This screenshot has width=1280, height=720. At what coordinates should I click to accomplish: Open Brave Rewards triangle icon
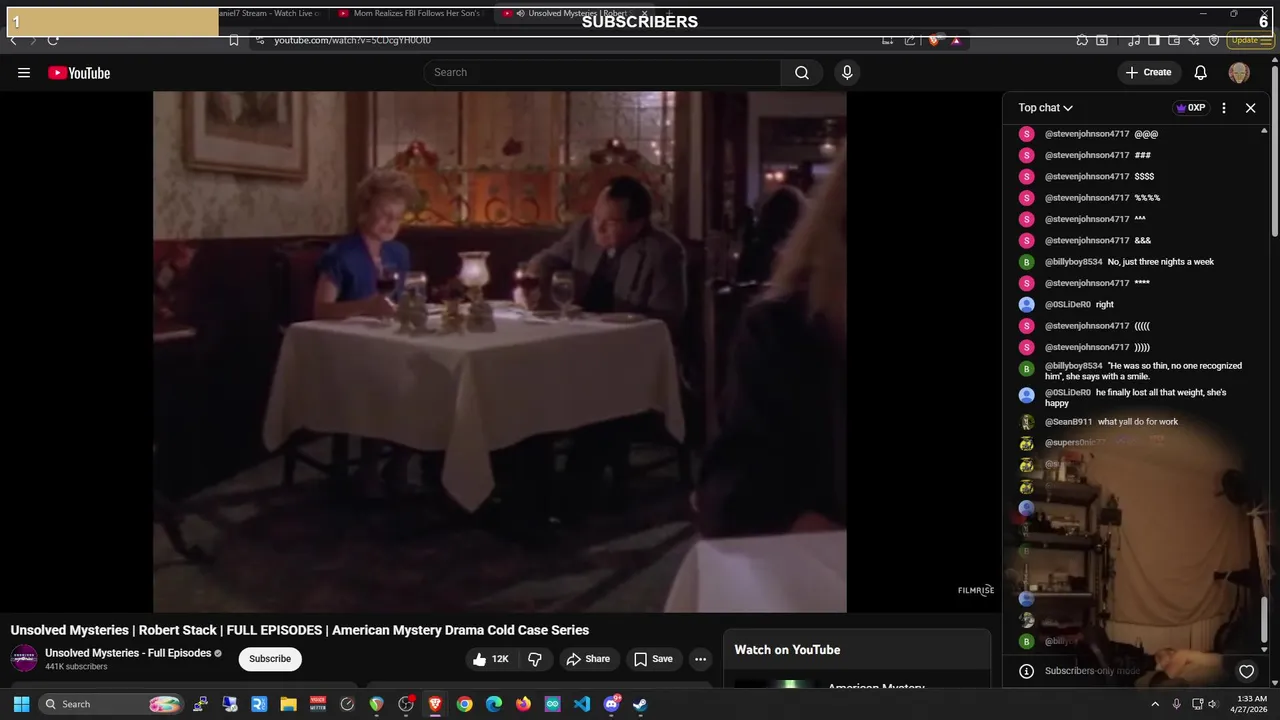click(956, 40)
